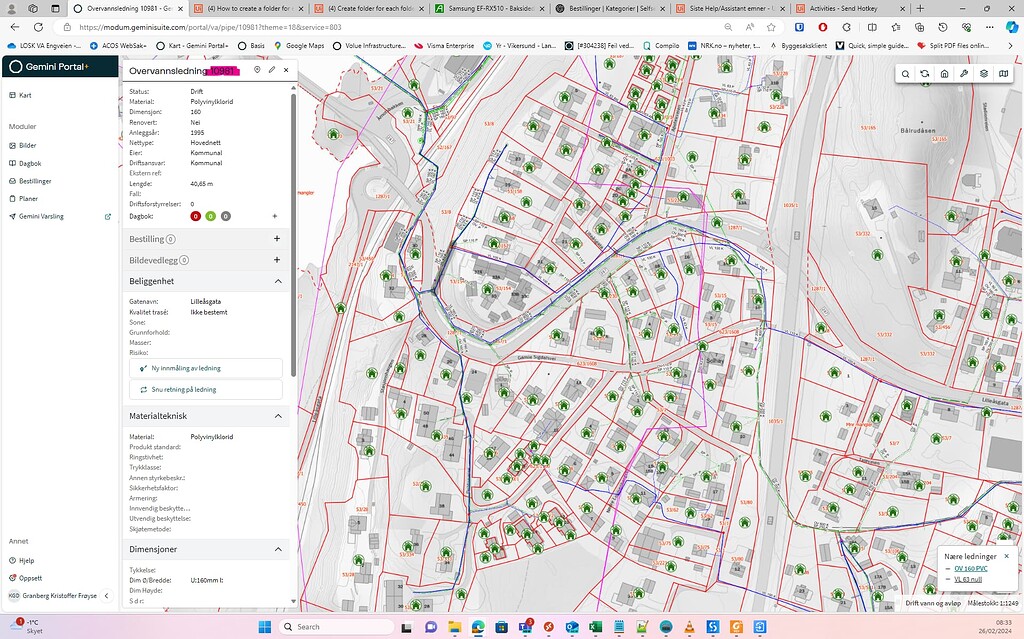Image resolution: width=1024 pixels, height=639 pixels.
Task: Click the refresh map icon
Action: (x=925, y=74)
